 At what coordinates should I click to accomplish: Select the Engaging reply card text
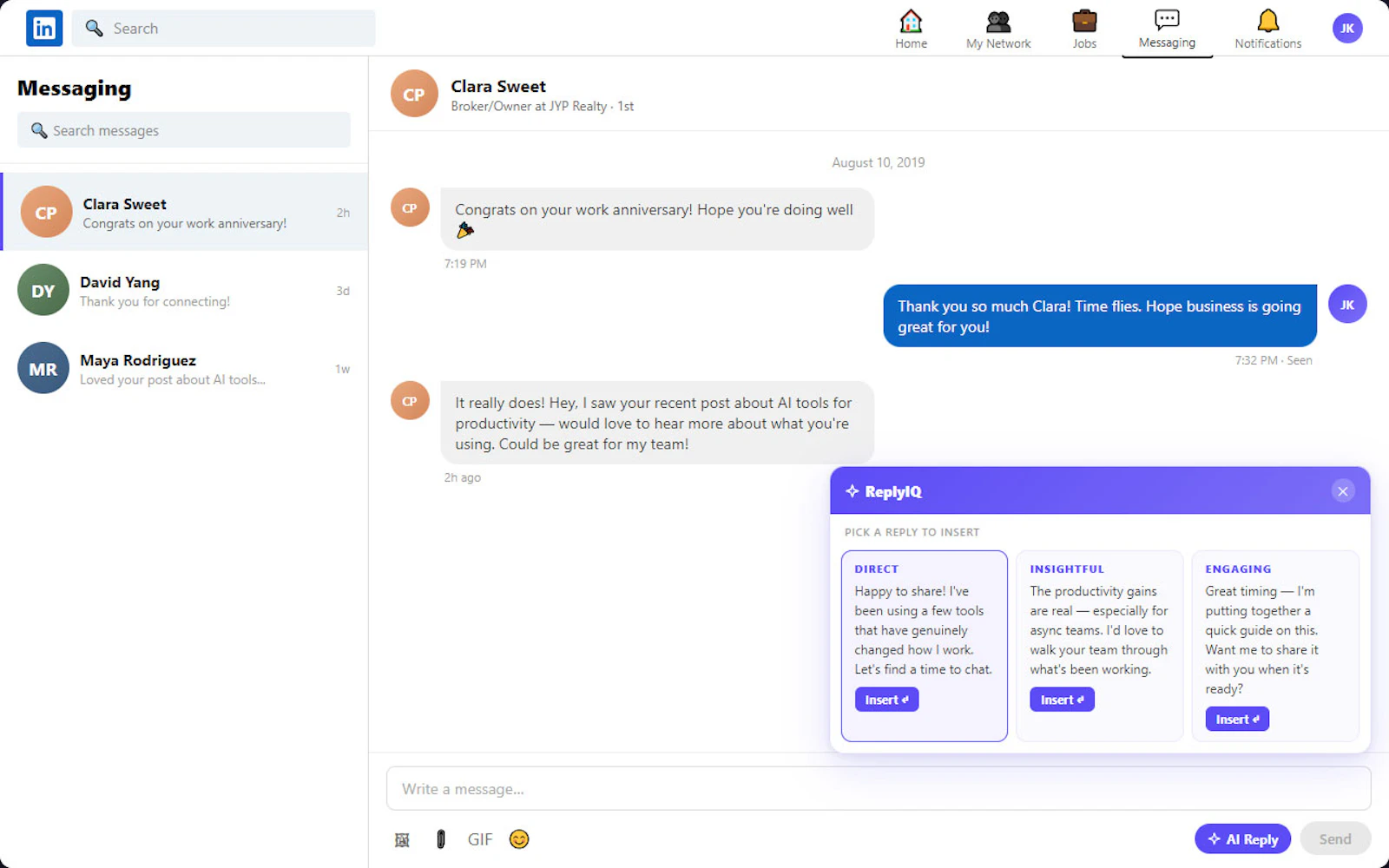point(1262,640)
